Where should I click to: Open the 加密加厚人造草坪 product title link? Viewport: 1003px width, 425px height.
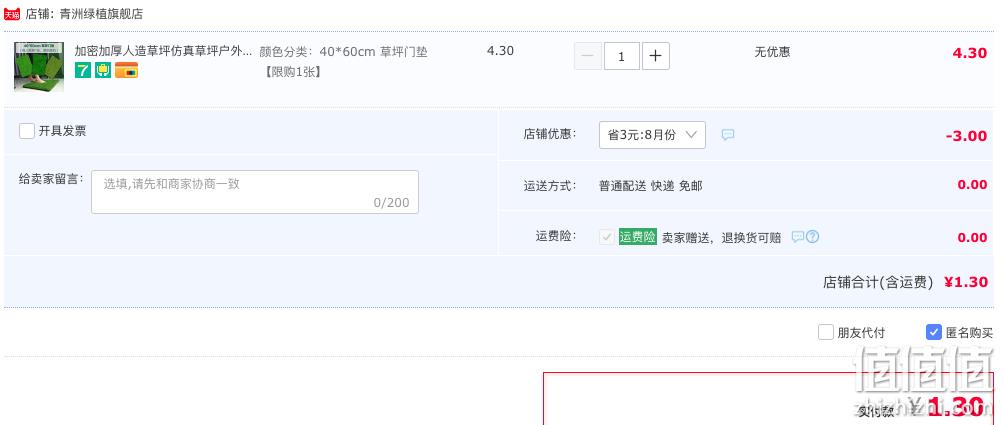click(164, 51)
